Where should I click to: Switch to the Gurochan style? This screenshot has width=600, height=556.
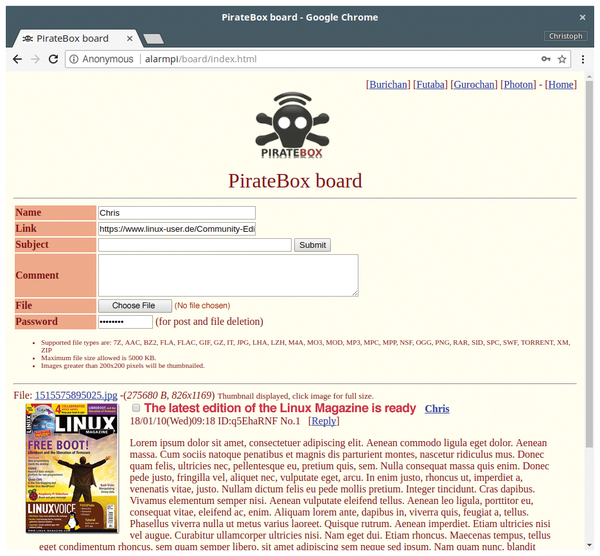click(474, 84)
